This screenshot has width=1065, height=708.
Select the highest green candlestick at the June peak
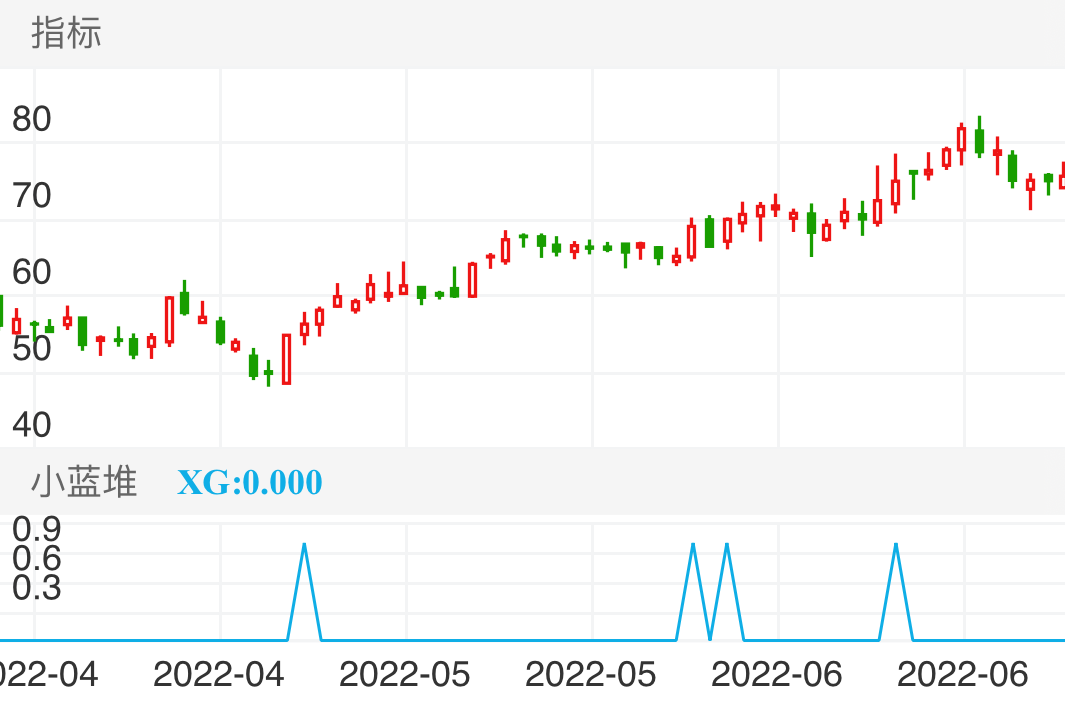click(x=979, y=140)
